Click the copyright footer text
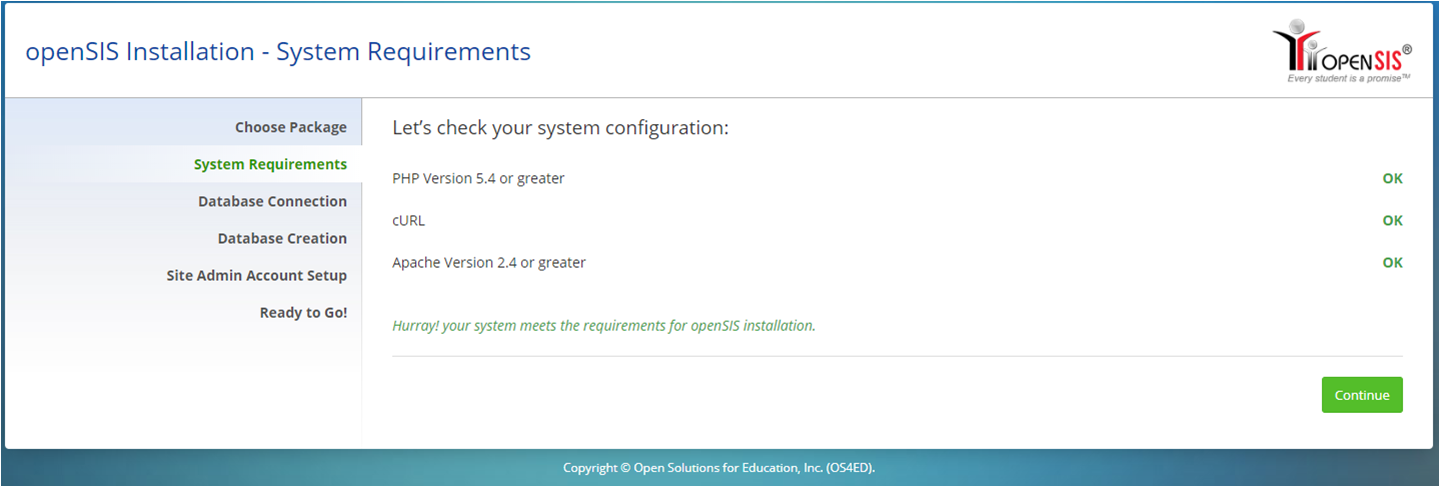1440x487 pixels. pos(719,467)
